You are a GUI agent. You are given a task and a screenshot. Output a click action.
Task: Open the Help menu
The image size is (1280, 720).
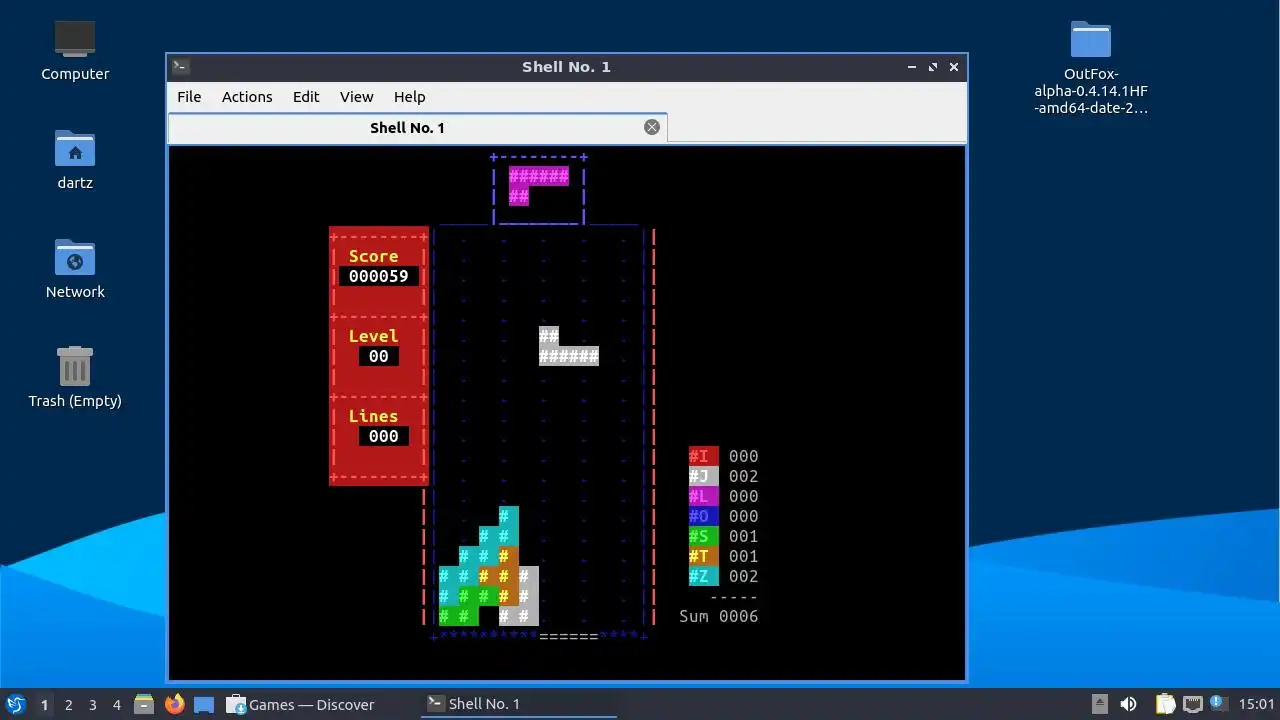(x=409, y=97)
